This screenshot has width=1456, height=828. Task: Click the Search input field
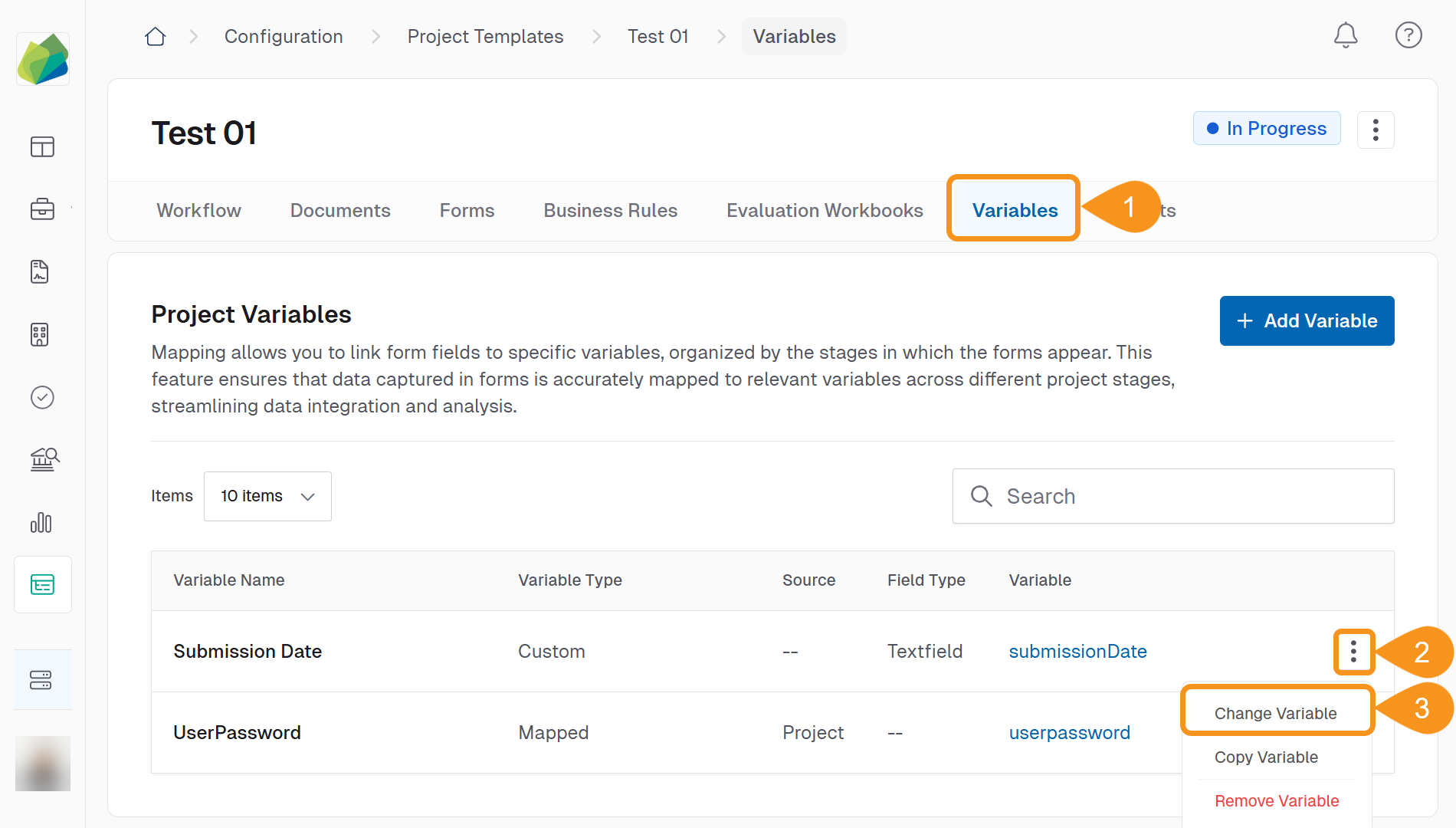1172,496
